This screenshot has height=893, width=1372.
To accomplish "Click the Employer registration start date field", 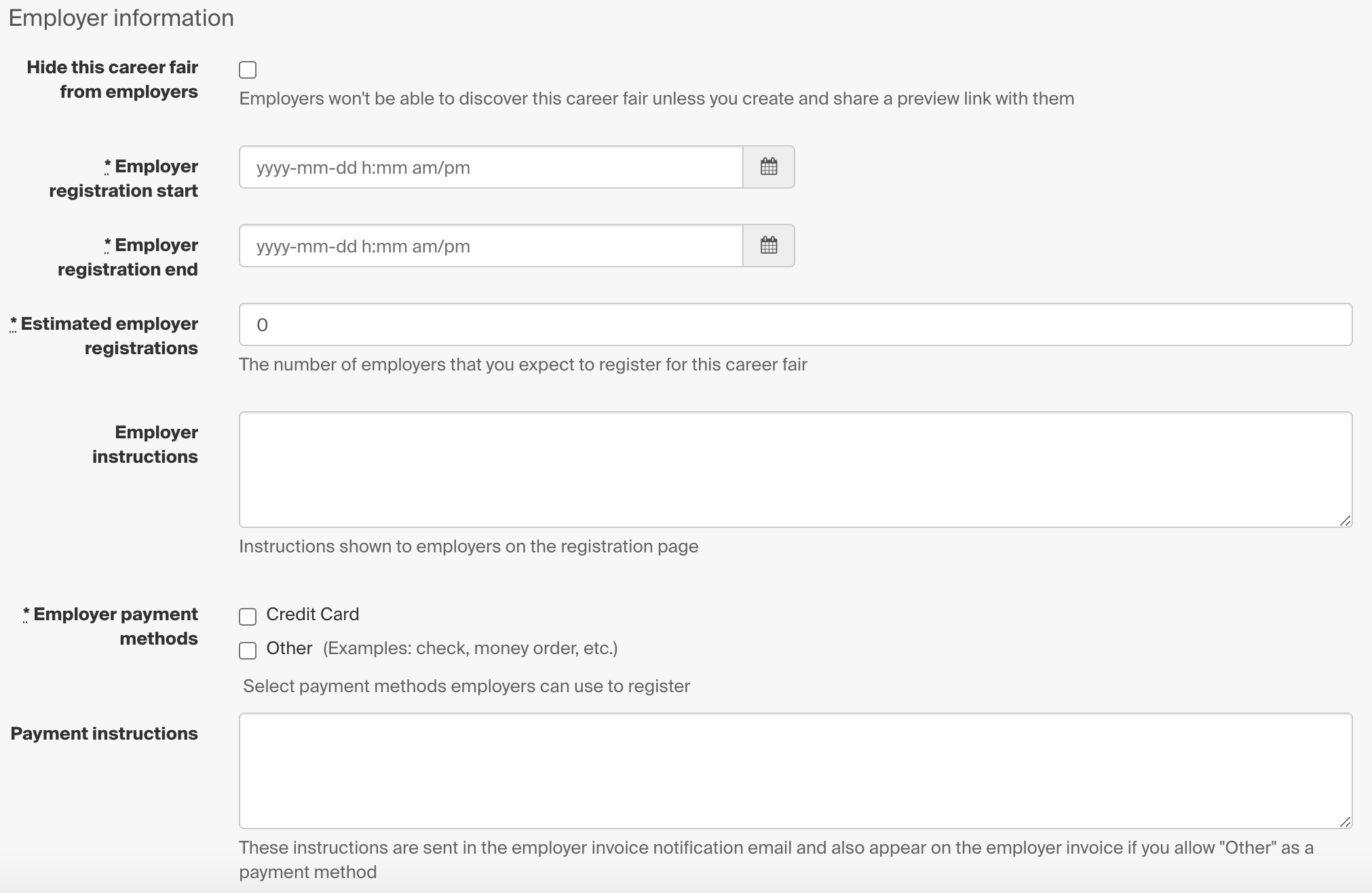I will click(491, 167).
